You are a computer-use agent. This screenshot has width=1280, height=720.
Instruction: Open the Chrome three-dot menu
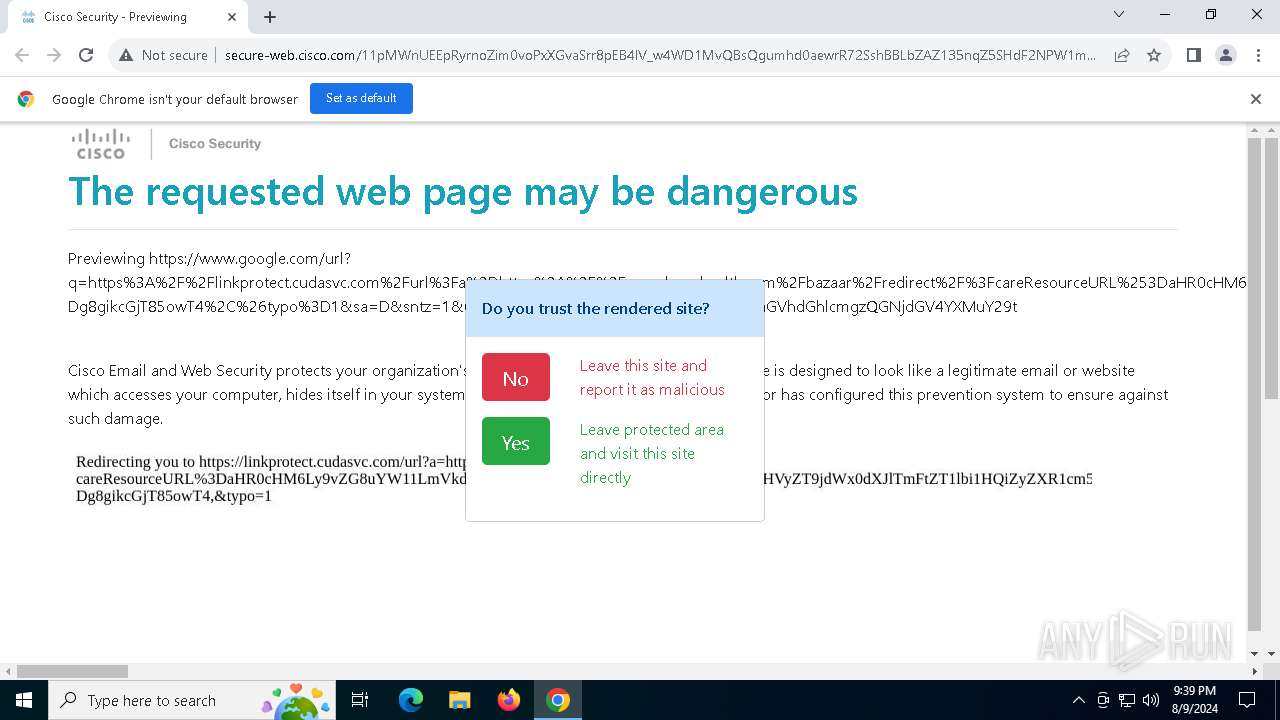[1258, 55]
